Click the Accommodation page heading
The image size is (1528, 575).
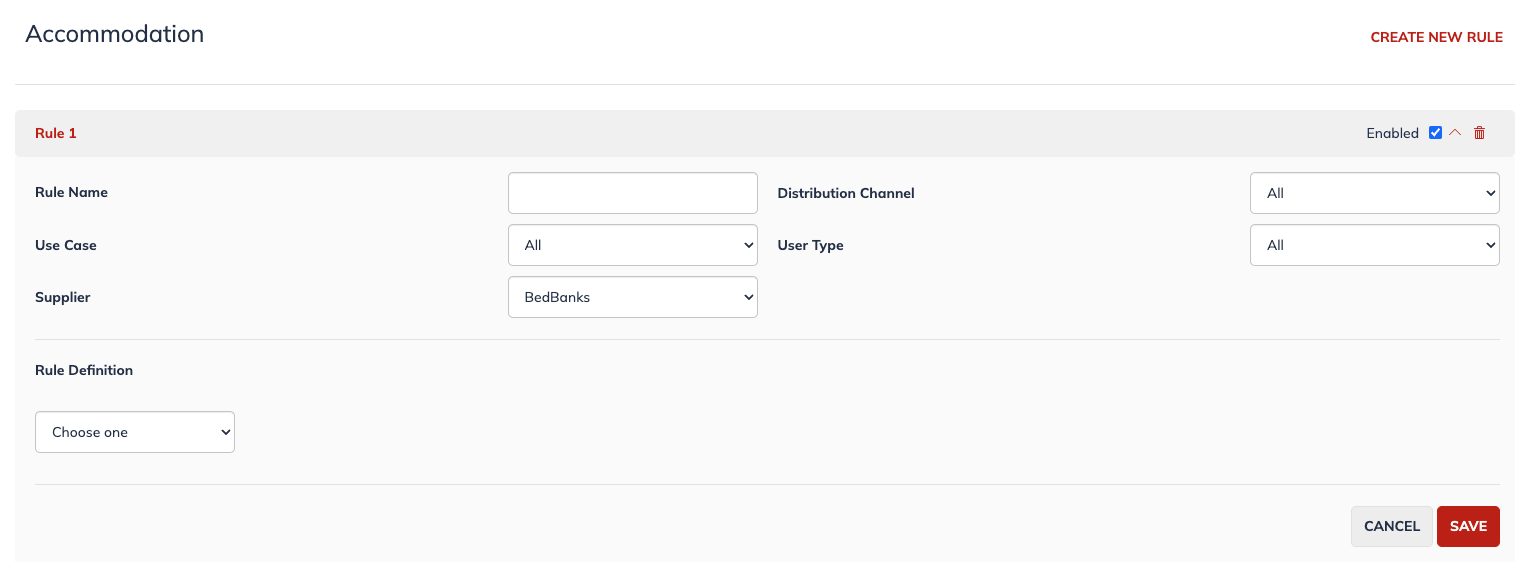click(114, 33)
